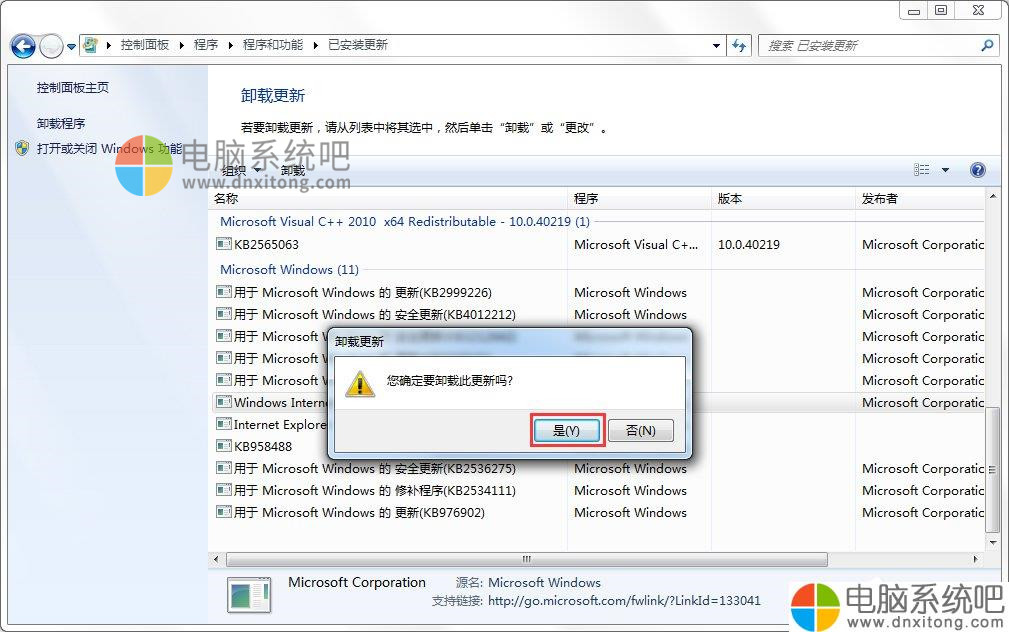Click the refresh icon beside address bar

739,45
